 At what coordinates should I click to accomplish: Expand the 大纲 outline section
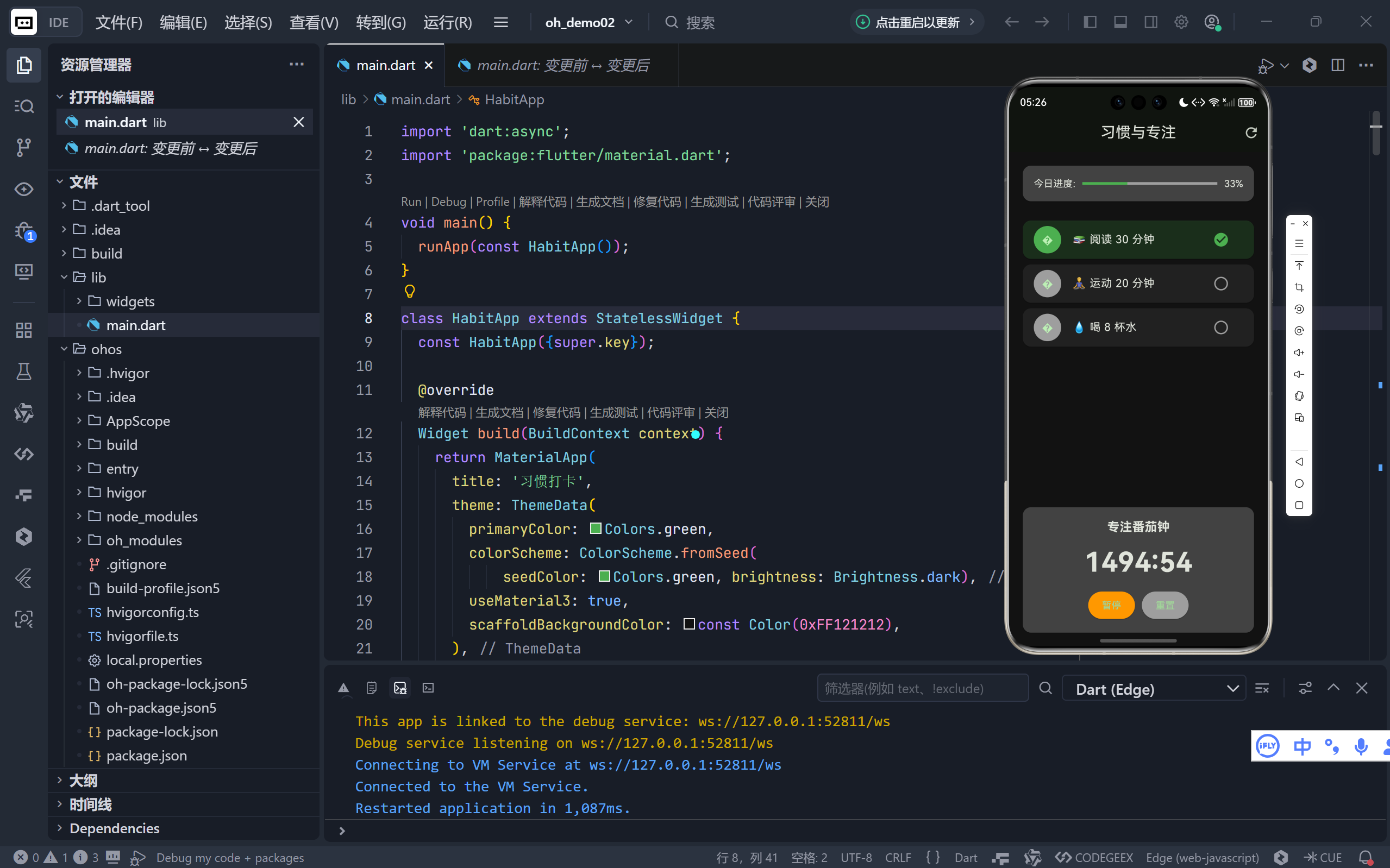pos(83,780)
